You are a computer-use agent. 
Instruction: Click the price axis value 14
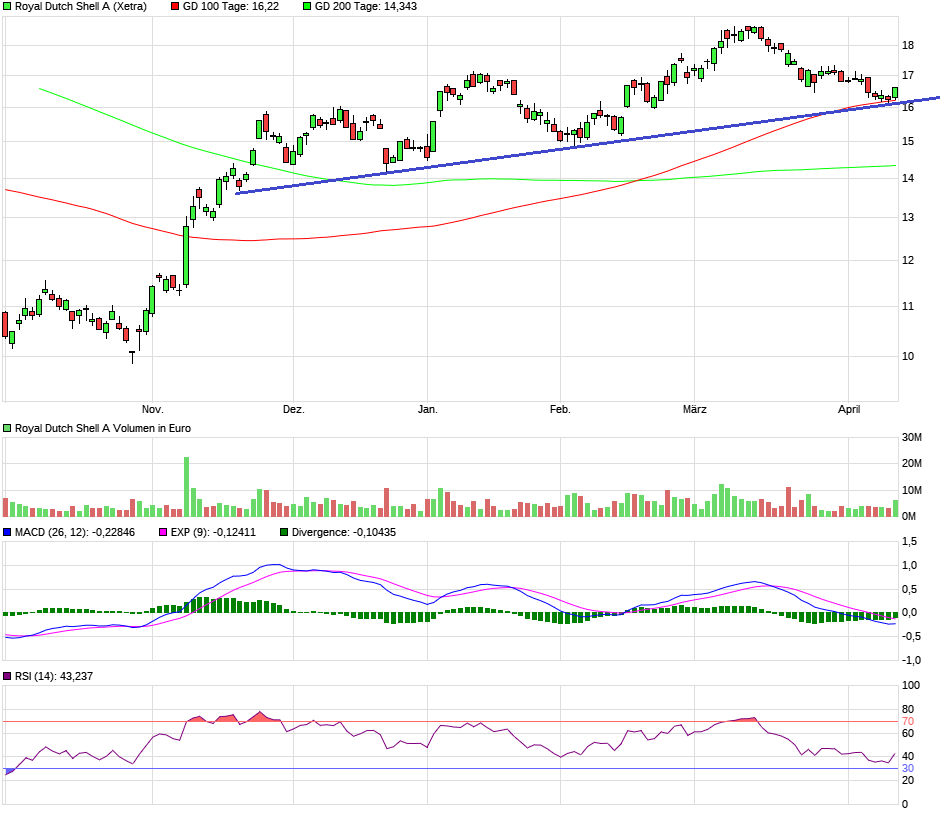coord(908,178)
